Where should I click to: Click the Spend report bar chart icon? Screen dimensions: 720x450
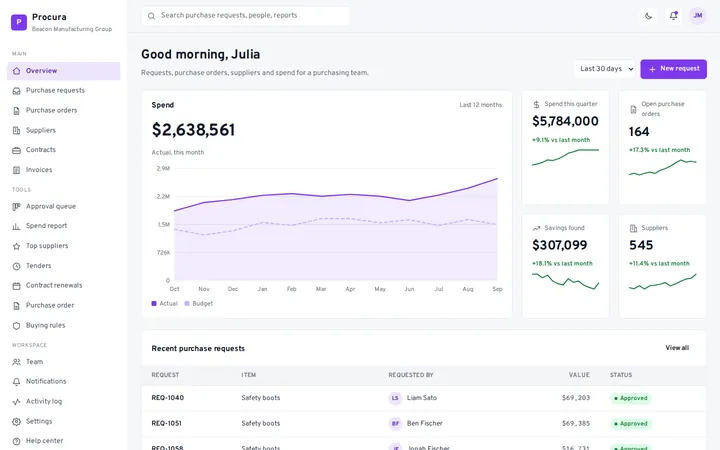pyautogui.click(x=17, y=226)
